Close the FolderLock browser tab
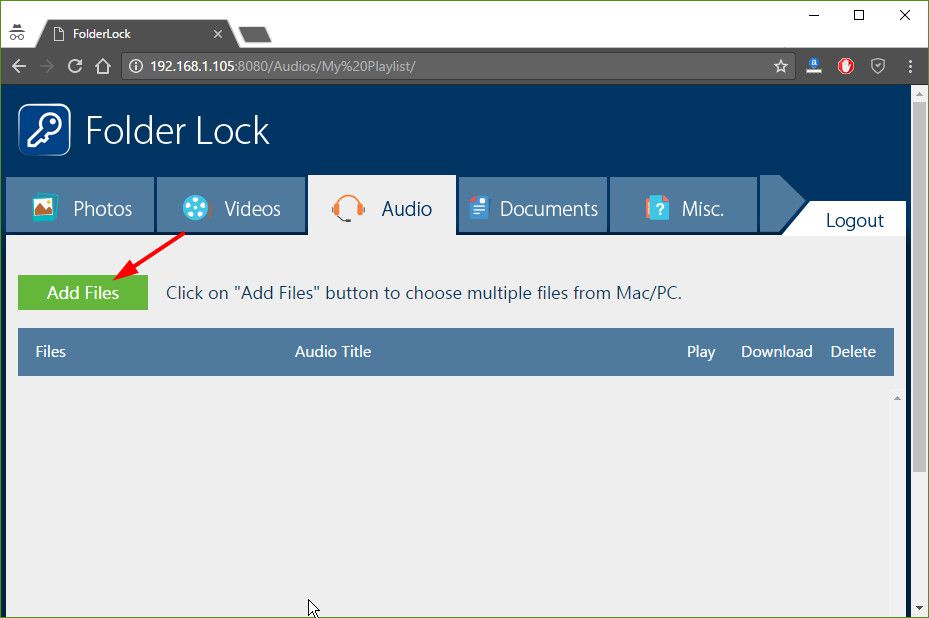929x618 pixels. click(x=217, y=34)
